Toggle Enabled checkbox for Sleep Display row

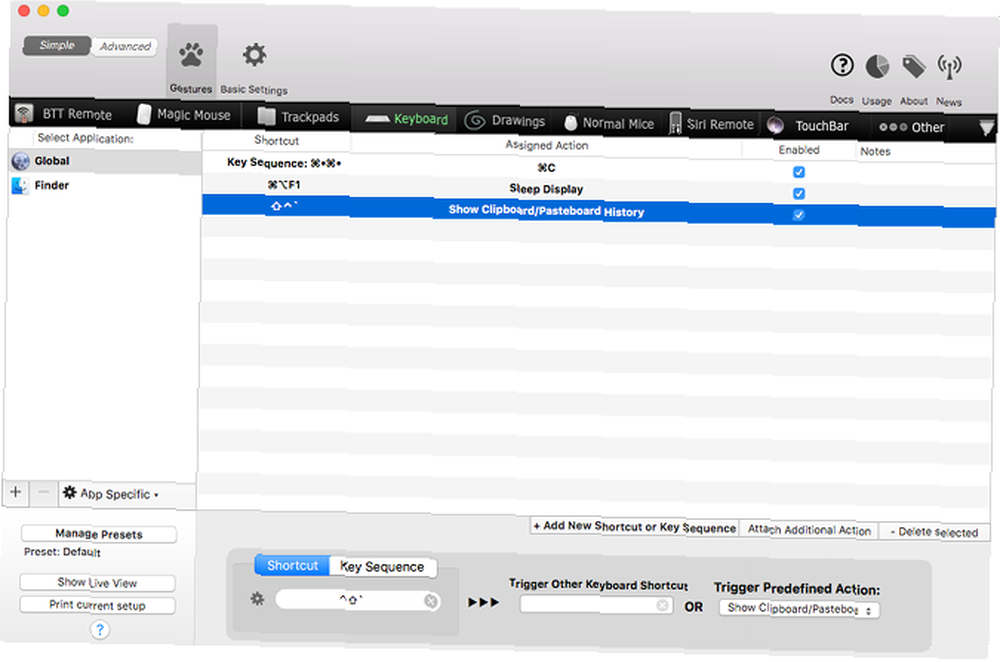coord(798,193)
